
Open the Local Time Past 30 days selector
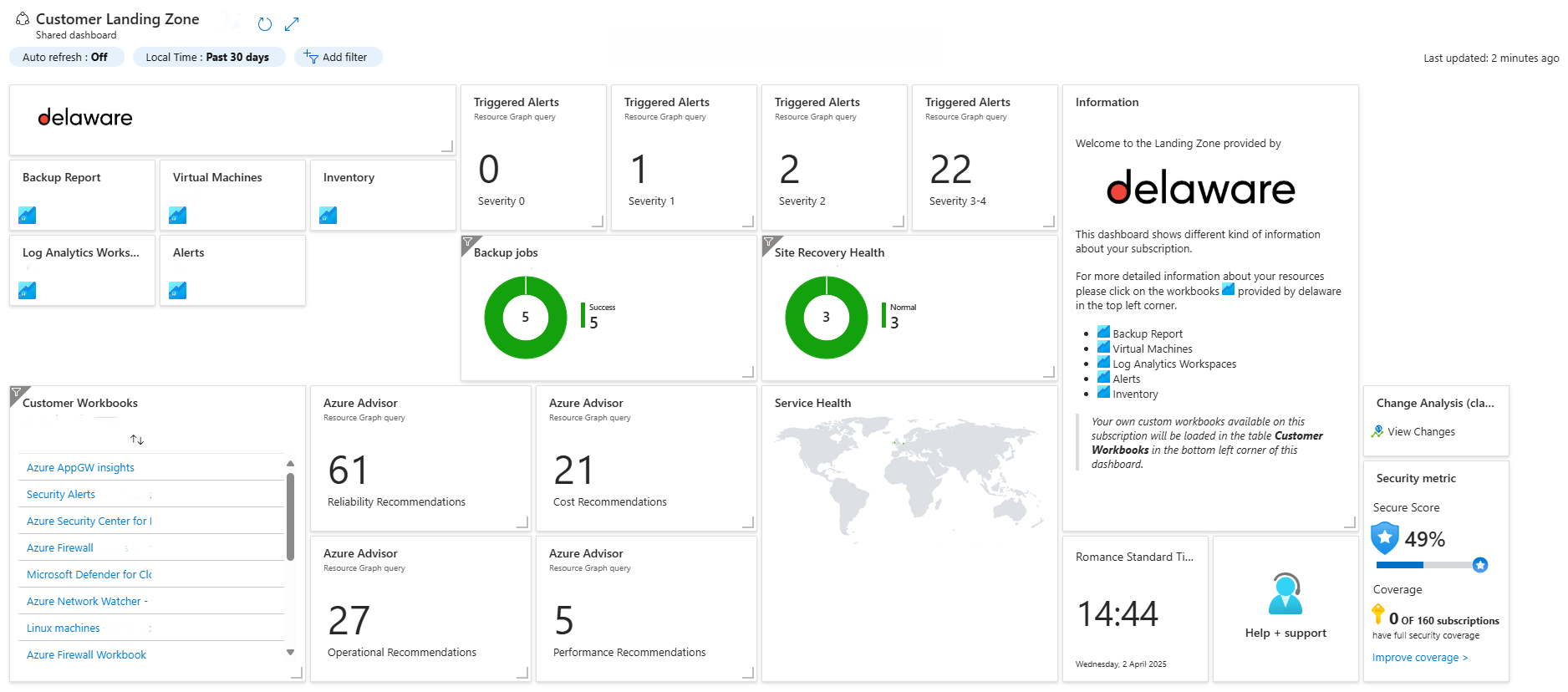[x=208, y=57]
